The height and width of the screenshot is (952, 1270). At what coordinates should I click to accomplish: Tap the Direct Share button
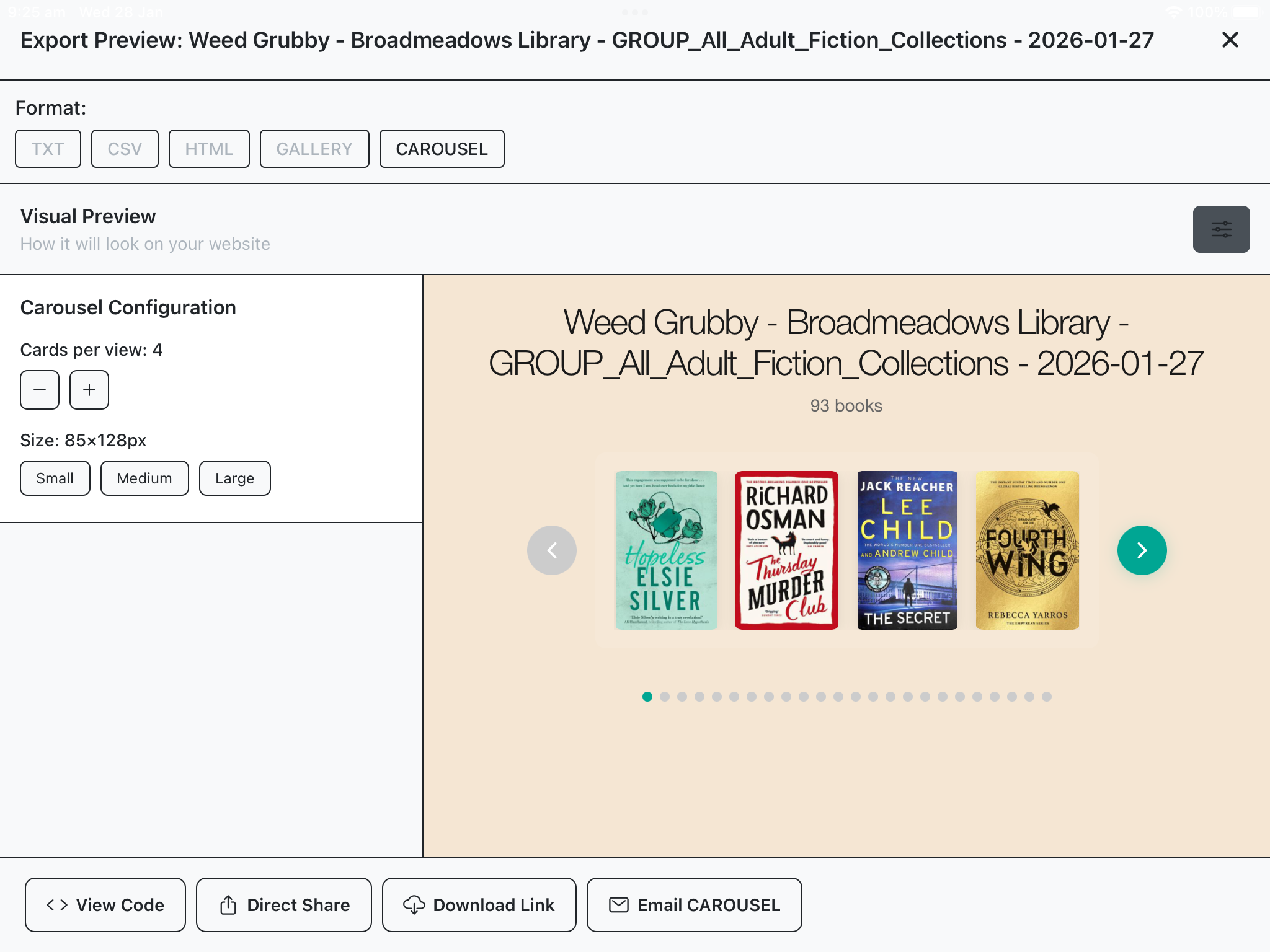[x=284, y=905]
